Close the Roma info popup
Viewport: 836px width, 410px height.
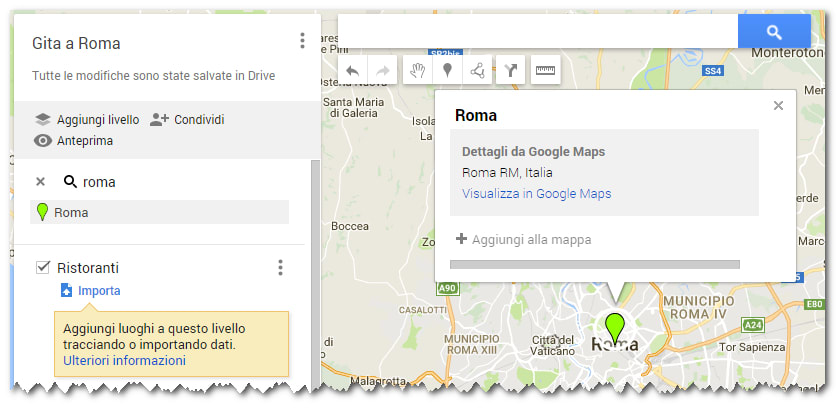click(x=778, y=106)
